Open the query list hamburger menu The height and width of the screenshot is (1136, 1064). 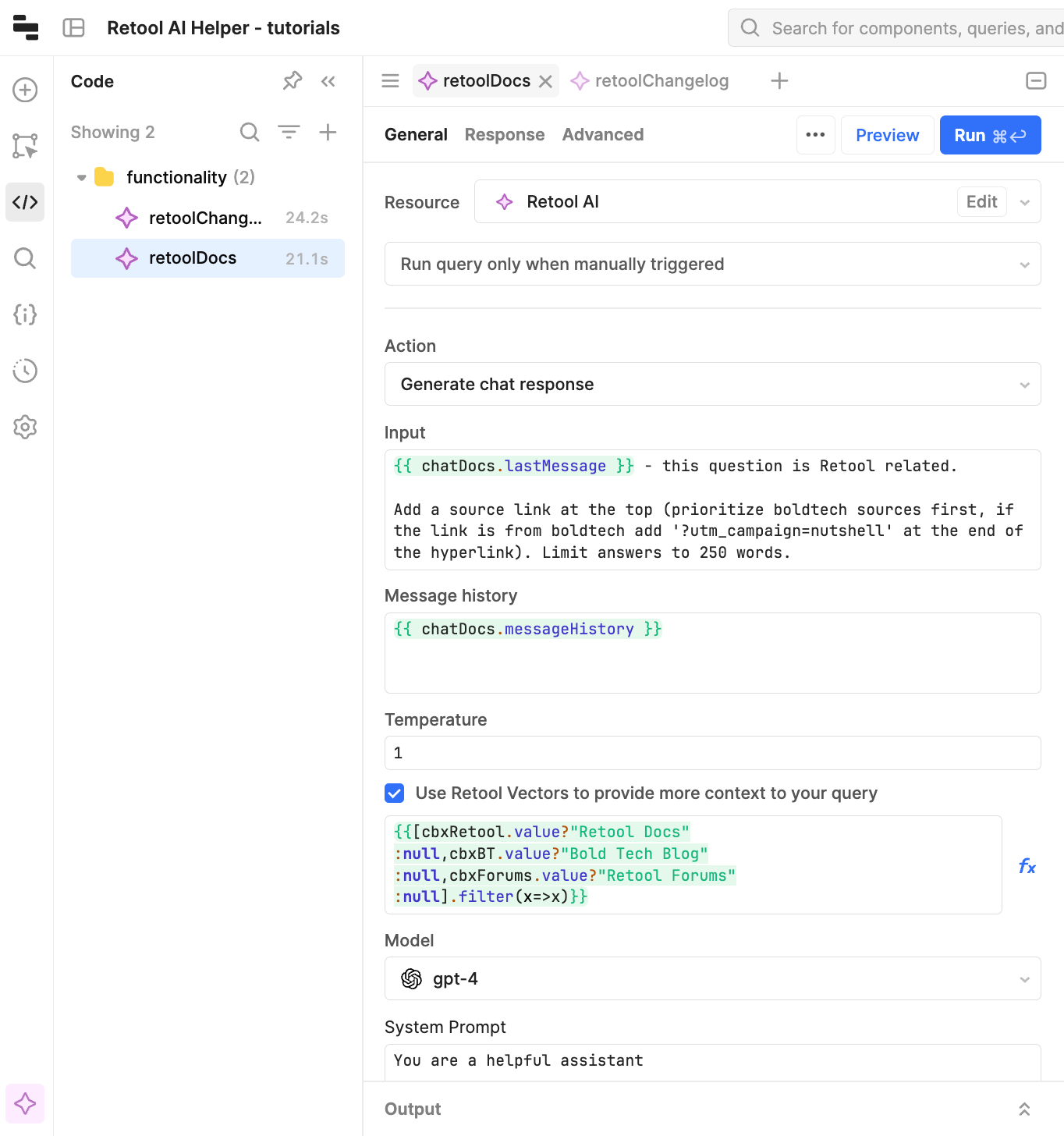(x=390, y=80)
